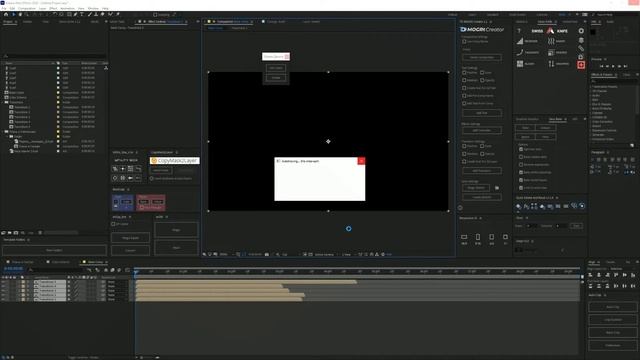
Task: Toggle Position checkbox under Text Settings
Action: (464, 73)
